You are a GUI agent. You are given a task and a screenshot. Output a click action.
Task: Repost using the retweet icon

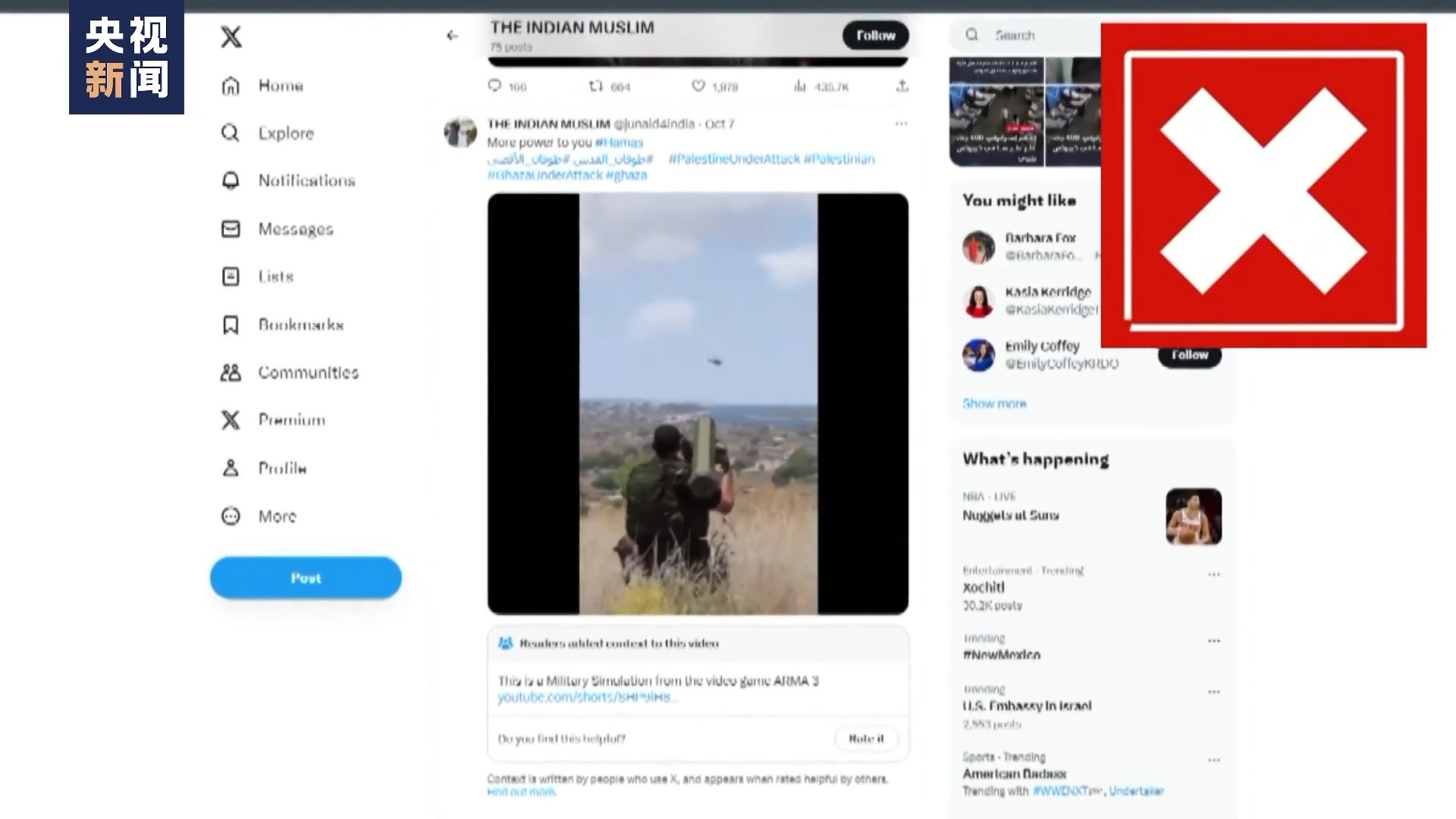(x=596, y=86)
